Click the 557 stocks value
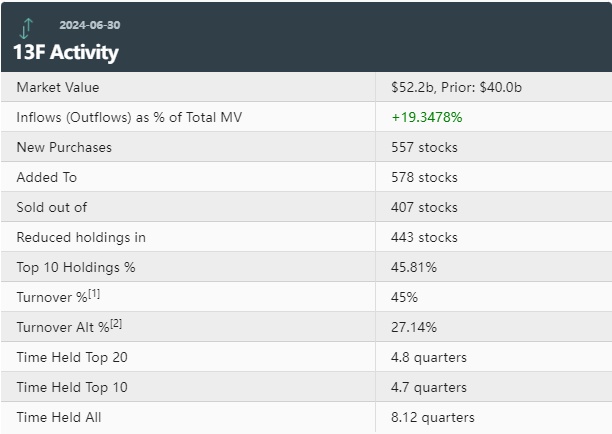 pyautogui.click(x=424, y=147)
